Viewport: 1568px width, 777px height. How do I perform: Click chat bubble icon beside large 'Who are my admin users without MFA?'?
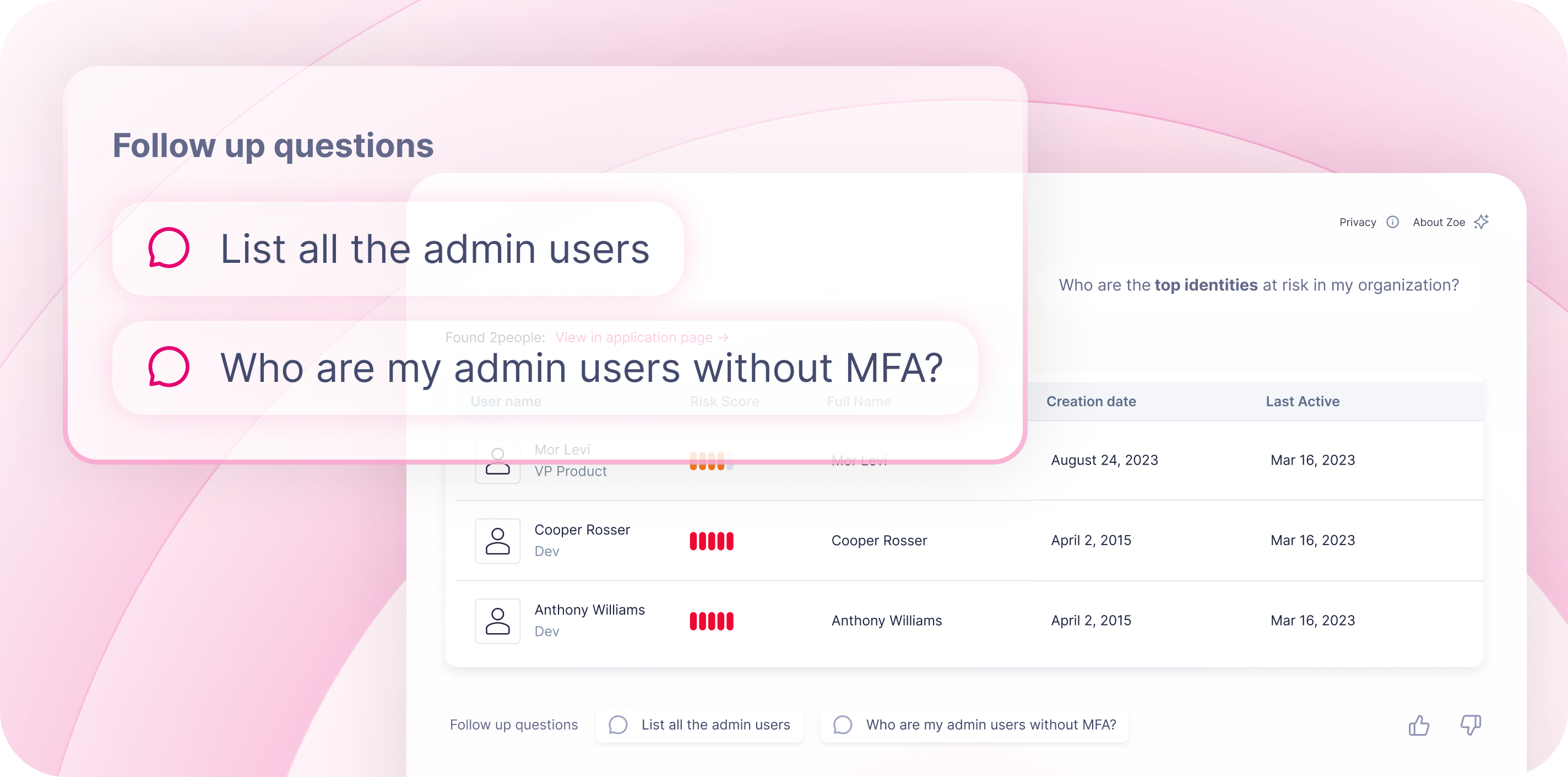[x=169, y=367]
